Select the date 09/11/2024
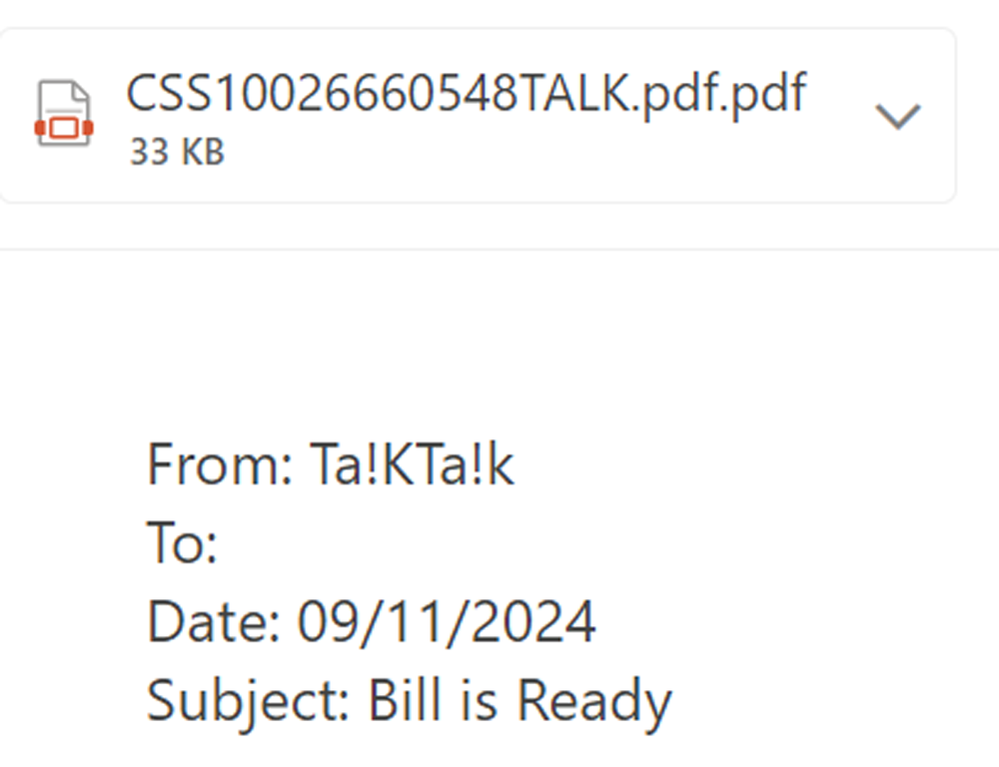999x767 pixels. pos(446,621)
